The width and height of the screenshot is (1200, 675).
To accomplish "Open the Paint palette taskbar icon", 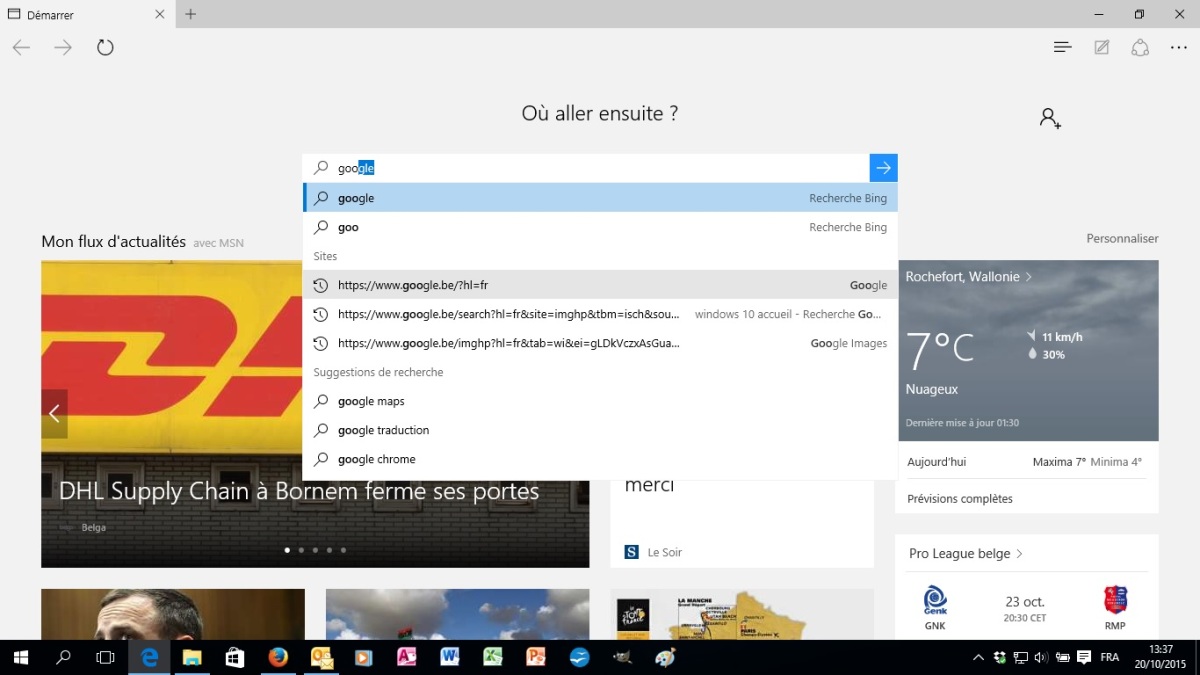I will coord(664,657).
